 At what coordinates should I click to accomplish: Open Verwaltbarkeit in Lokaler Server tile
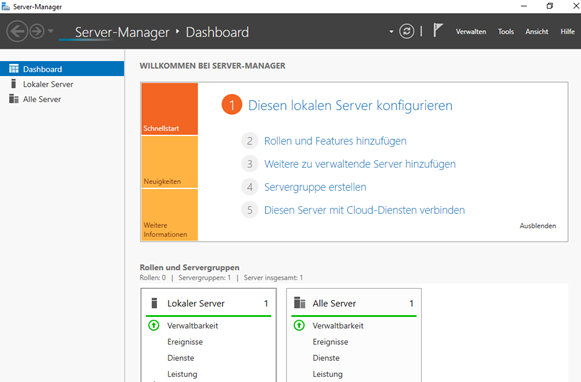tap(192, 326)
